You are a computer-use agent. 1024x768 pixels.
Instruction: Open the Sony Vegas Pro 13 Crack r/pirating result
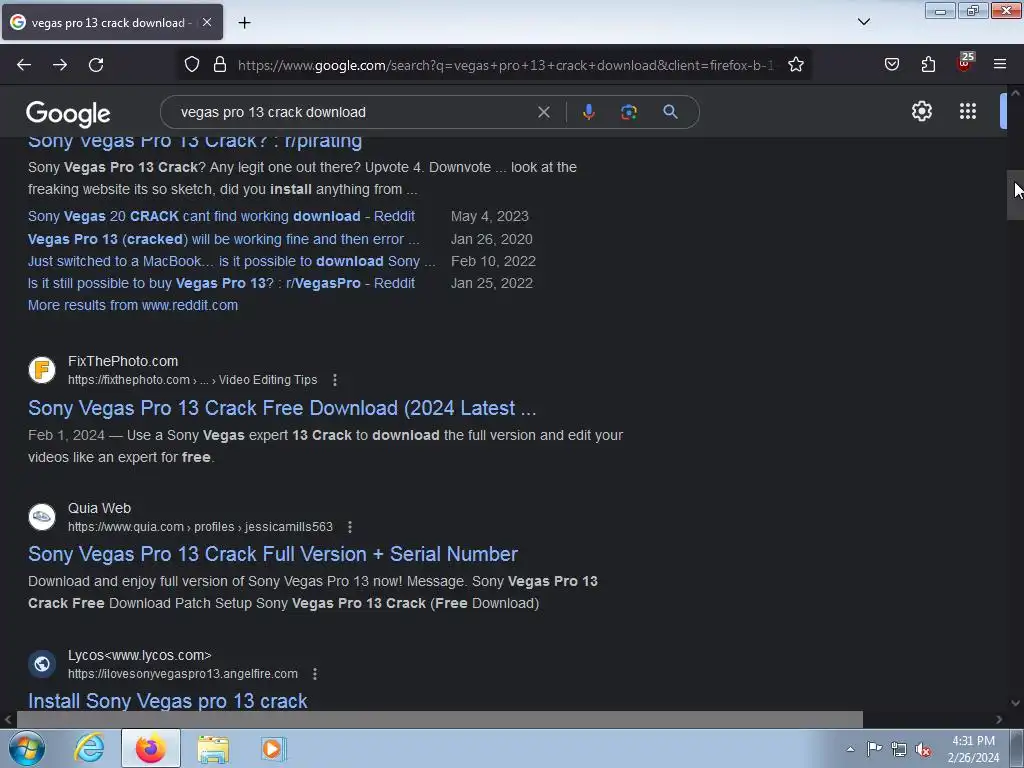(195, 141)
